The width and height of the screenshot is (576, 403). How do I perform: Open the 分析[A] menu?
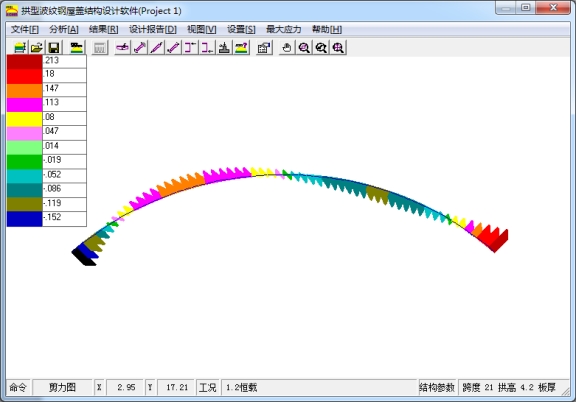(64, 29)
